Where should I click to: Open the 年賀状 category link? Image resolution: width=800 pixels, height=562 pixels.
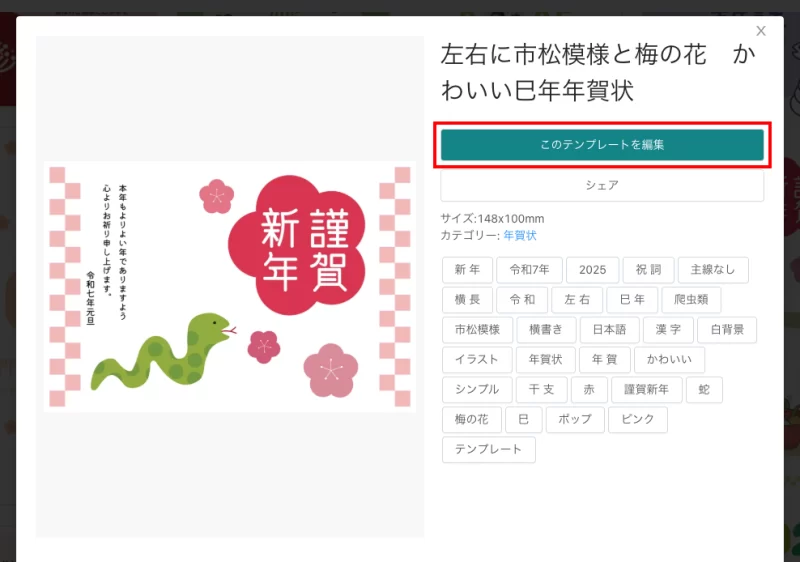(519, 235)
